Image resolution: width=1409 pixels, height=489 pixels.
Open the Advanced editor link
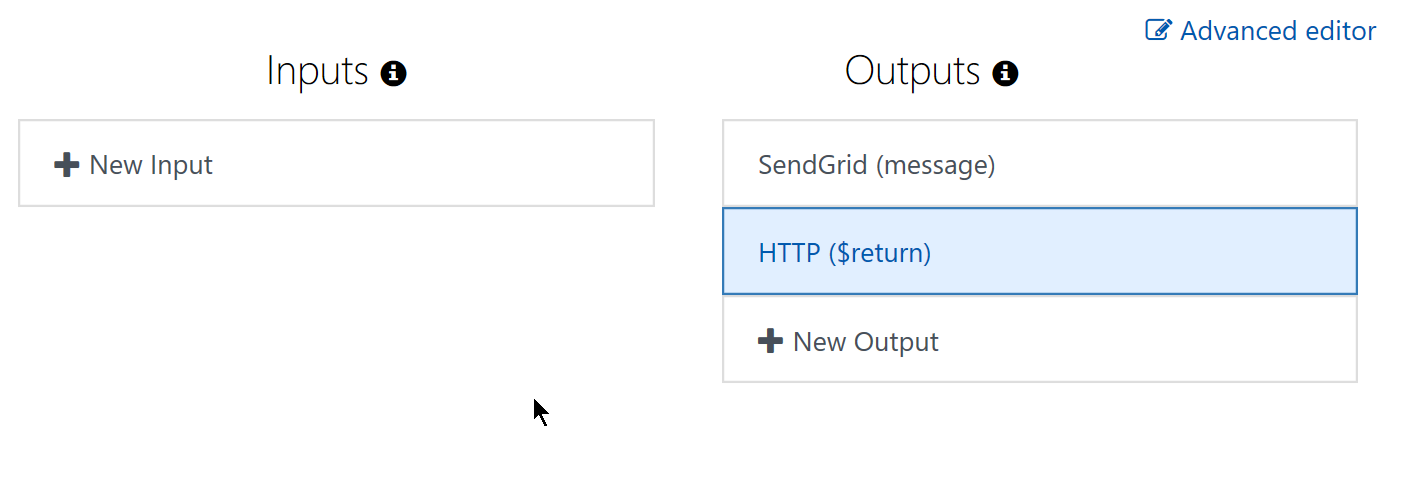pyautogui.click(x=1261, y=31)
